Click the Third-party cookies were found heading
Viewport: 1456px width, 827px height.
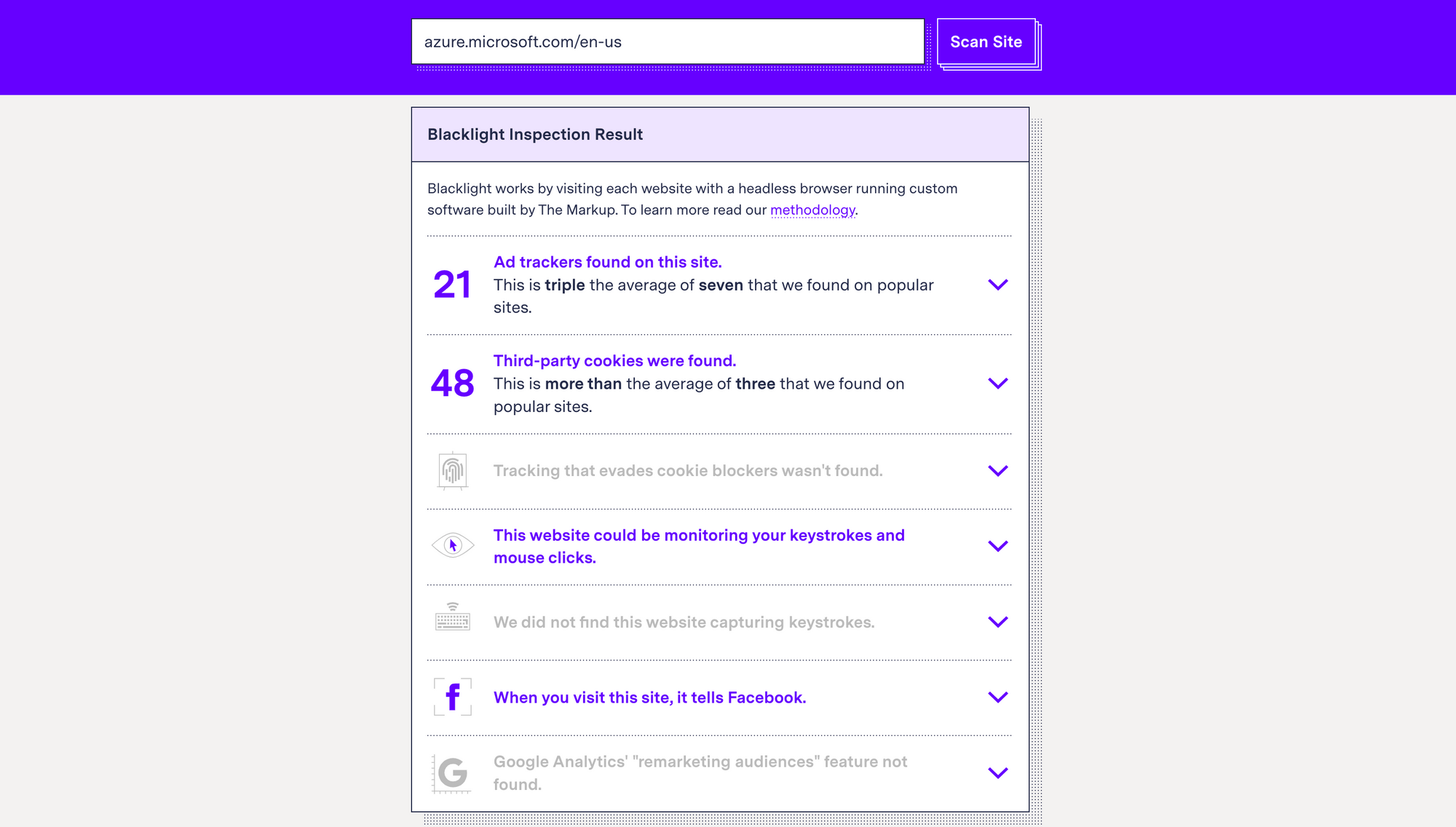point(614,360)
